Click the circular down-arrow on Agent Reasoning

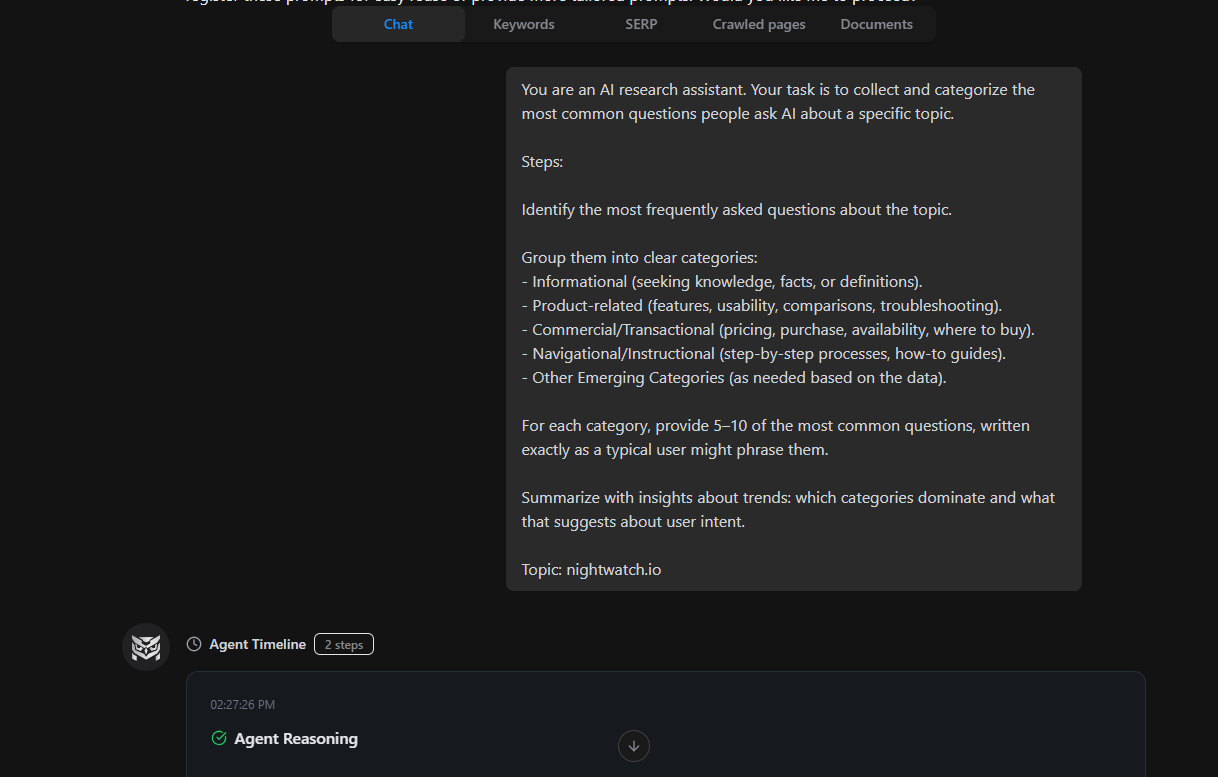click(x=634, y=746)
